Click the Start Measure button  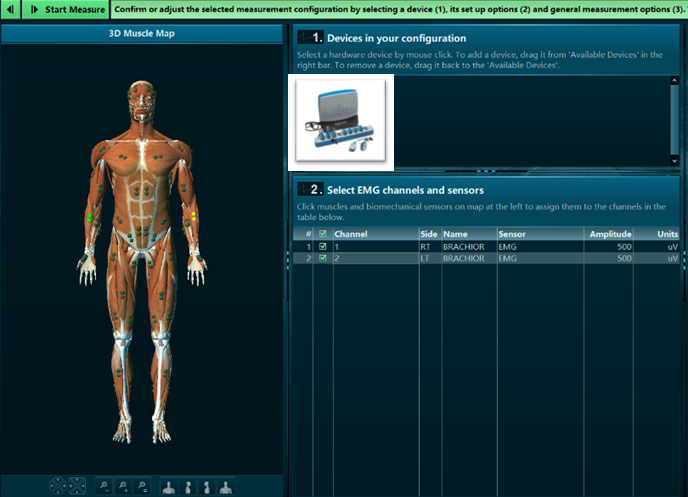pyautogui.click(x=65, y=9)
